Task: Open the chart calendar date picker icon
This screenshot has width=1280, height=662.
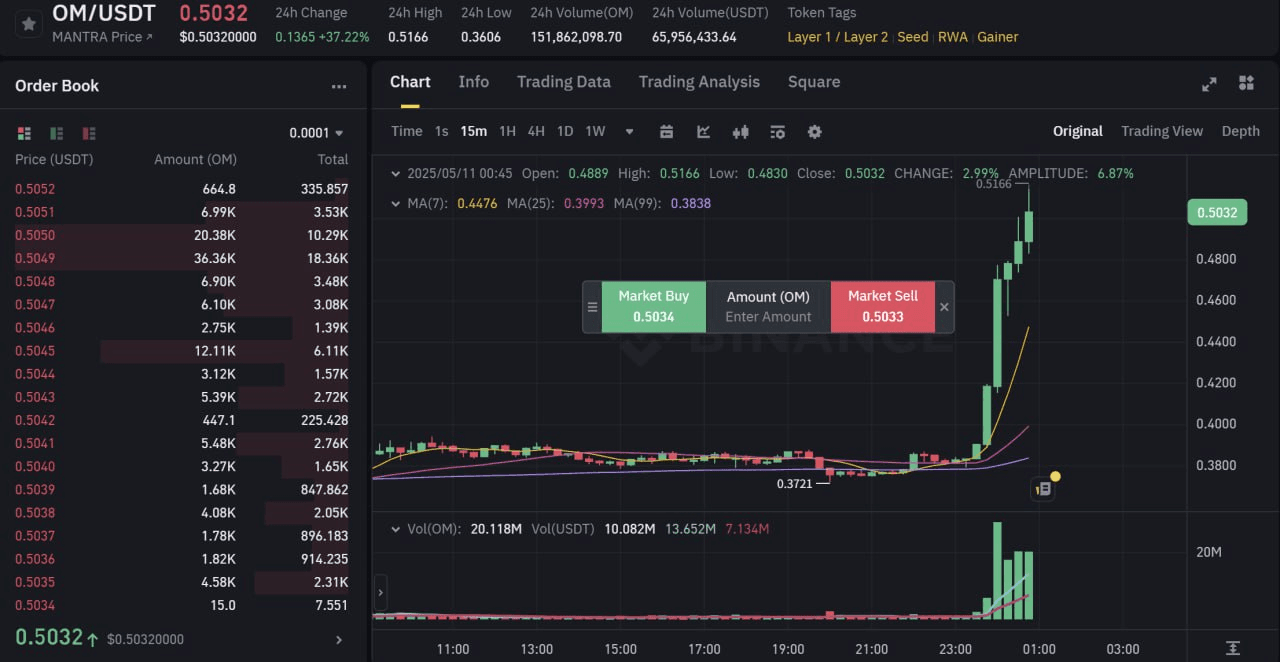Action: (667, 132)
